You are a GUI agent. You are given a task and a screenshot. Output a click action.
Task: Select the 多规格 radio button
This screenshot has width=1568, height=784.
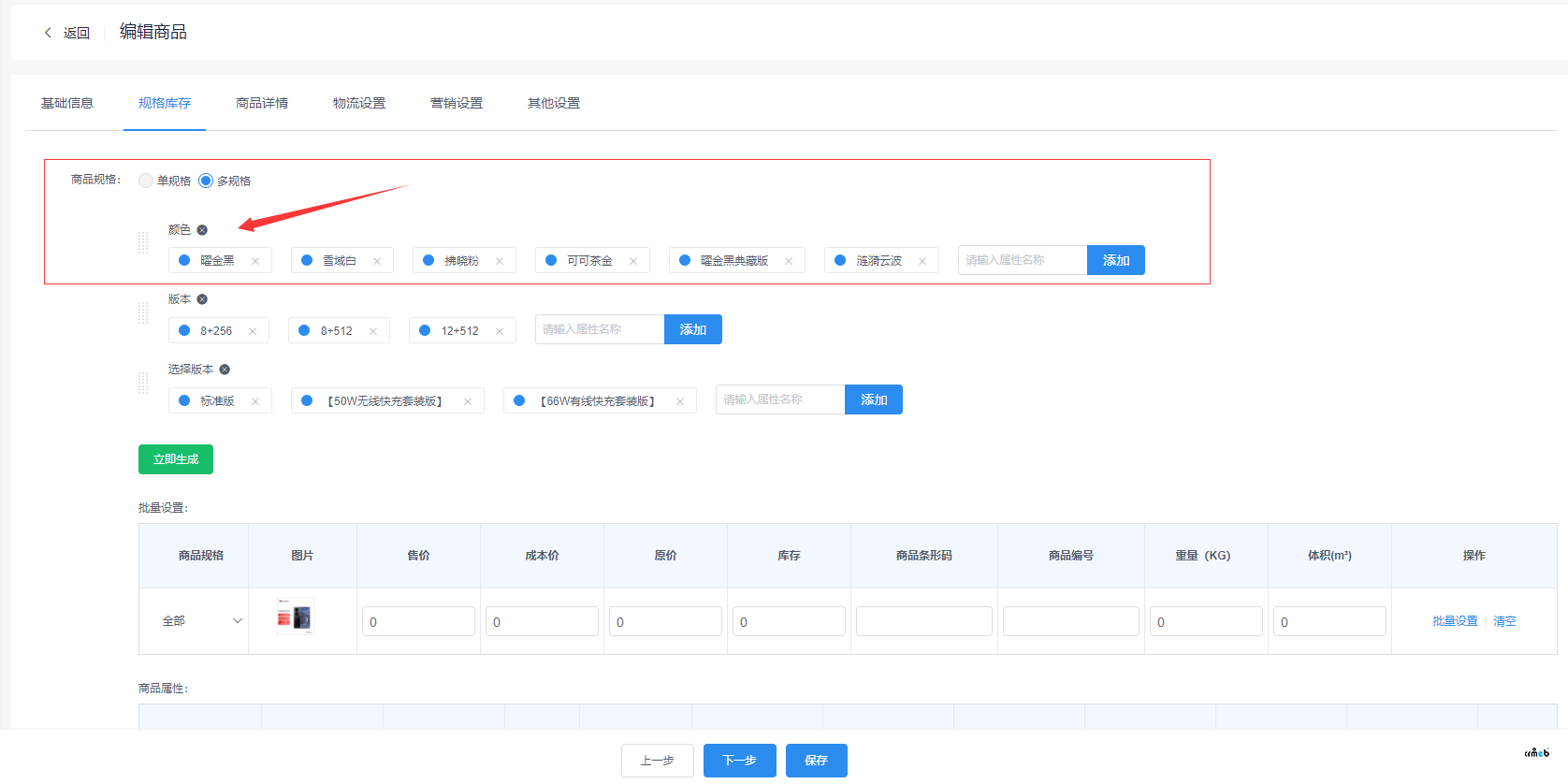point(206,181)
